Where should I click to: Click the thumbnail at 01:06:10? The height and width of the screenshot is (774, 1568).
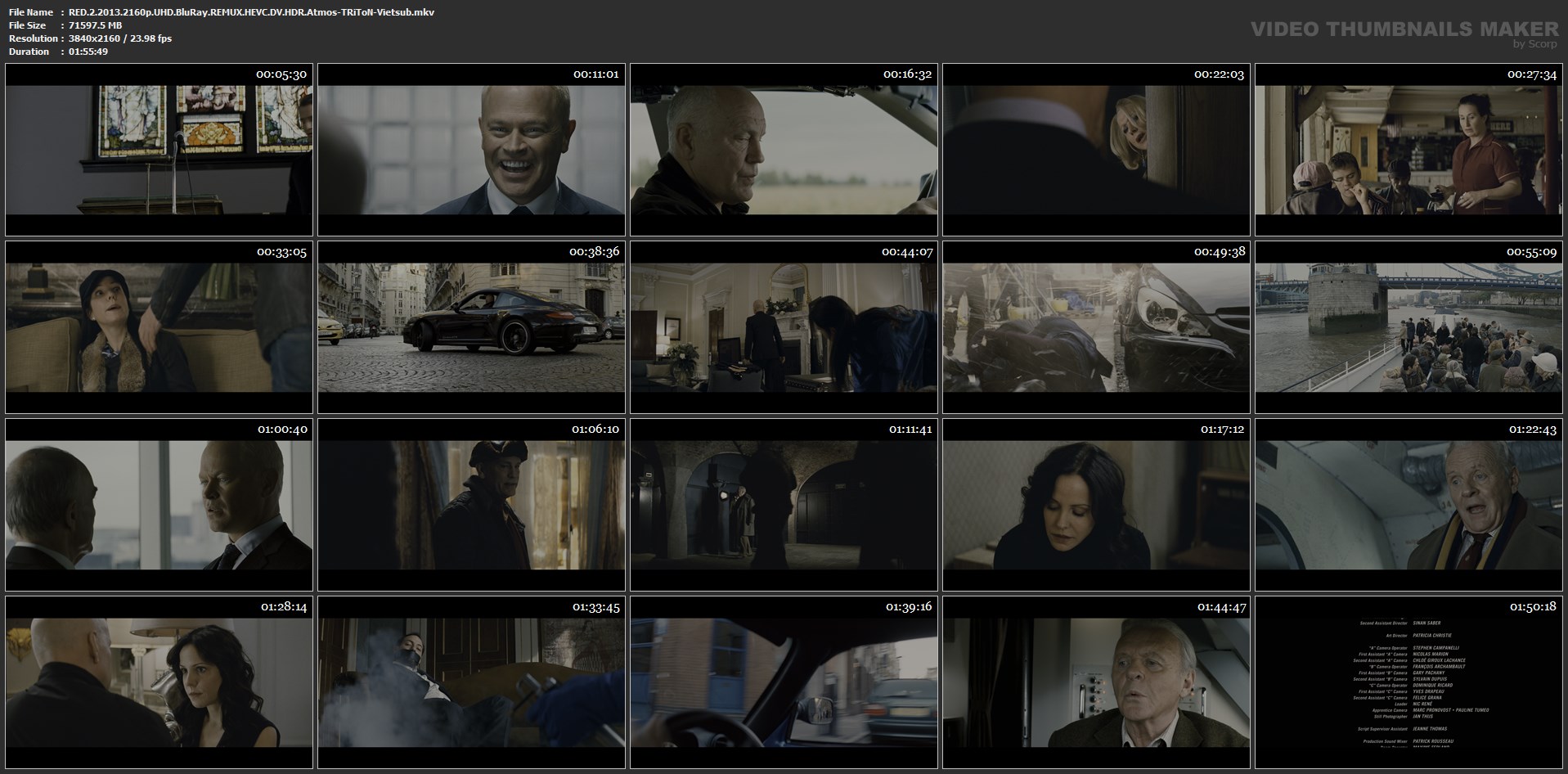pyautogui.click(x=471, y=505)
